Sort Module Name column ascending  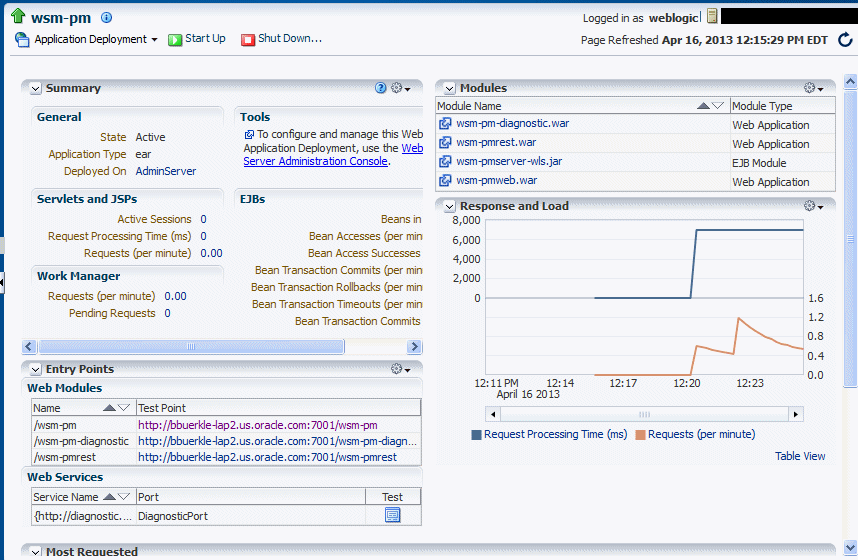click(704, 106)
